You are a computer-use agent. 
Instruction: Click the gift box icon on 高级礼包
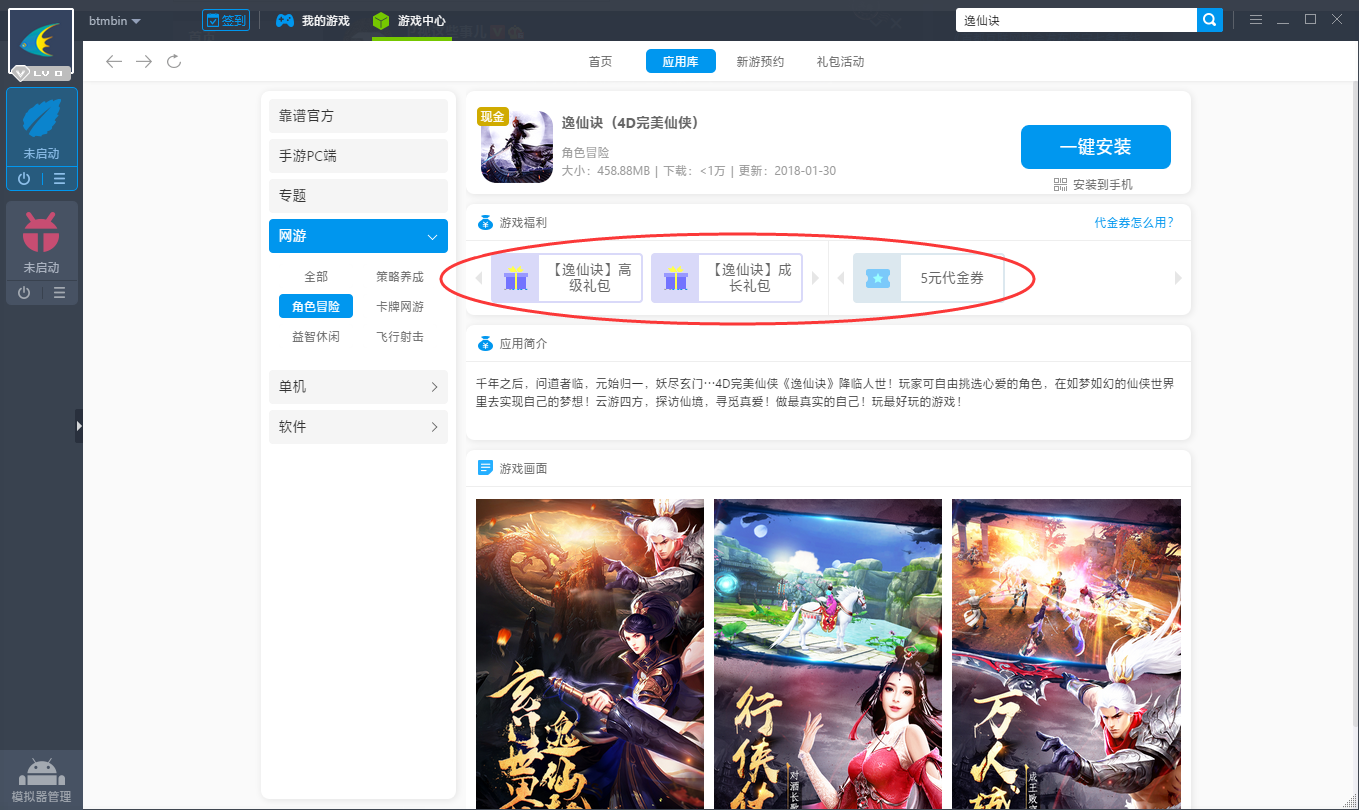point(516,278)
